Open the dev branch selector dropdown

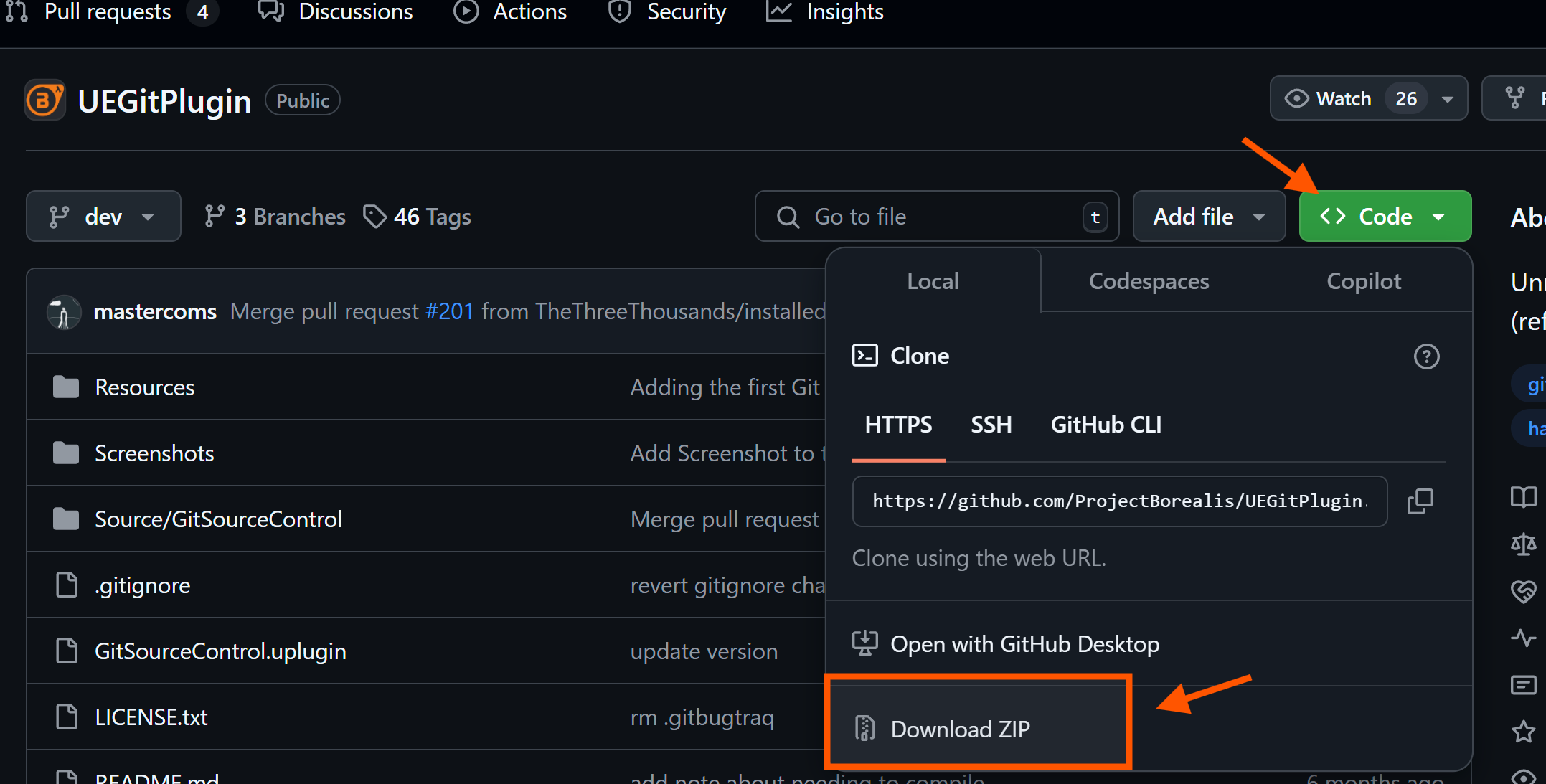click(x=103, y=216)
